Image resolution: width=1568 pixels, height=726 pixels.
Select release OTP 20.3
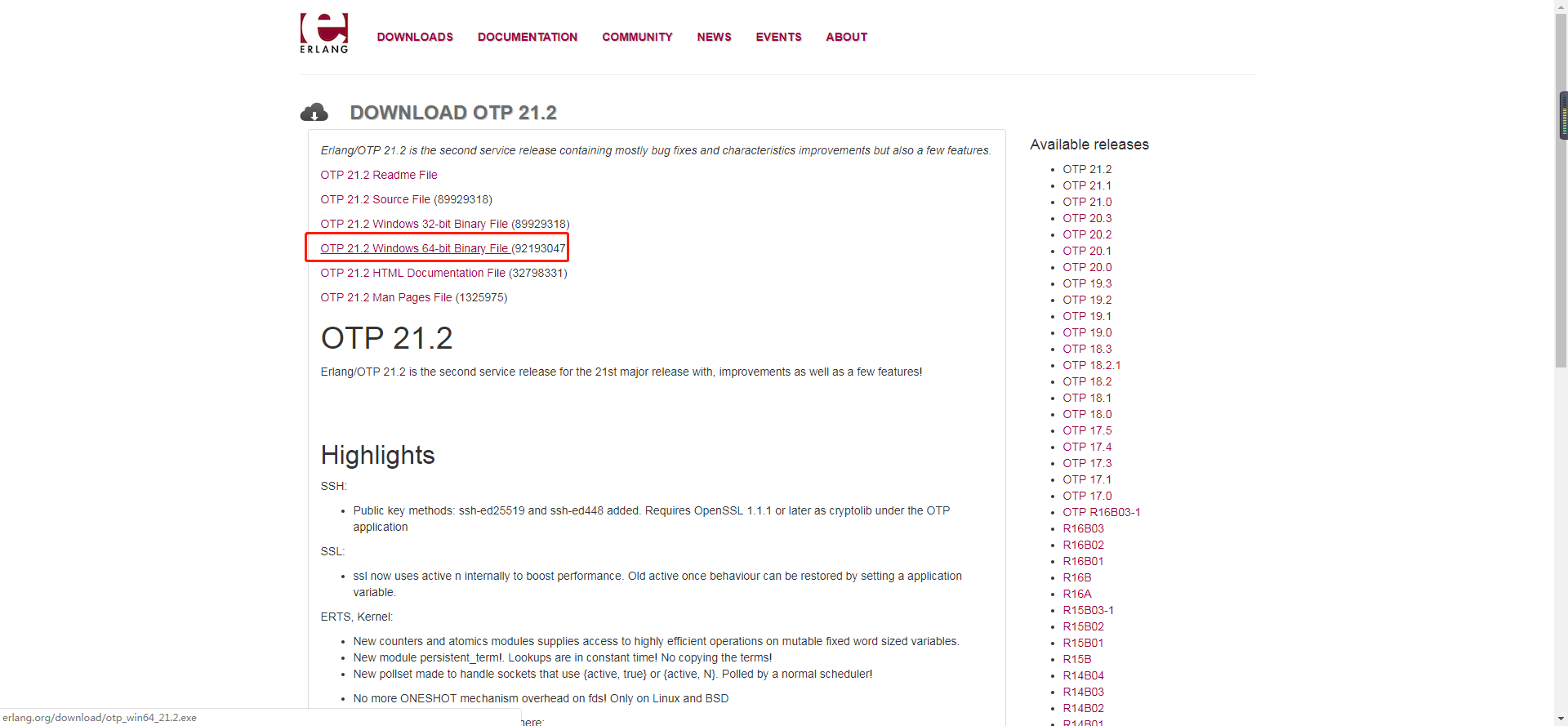coord(1087,218)
